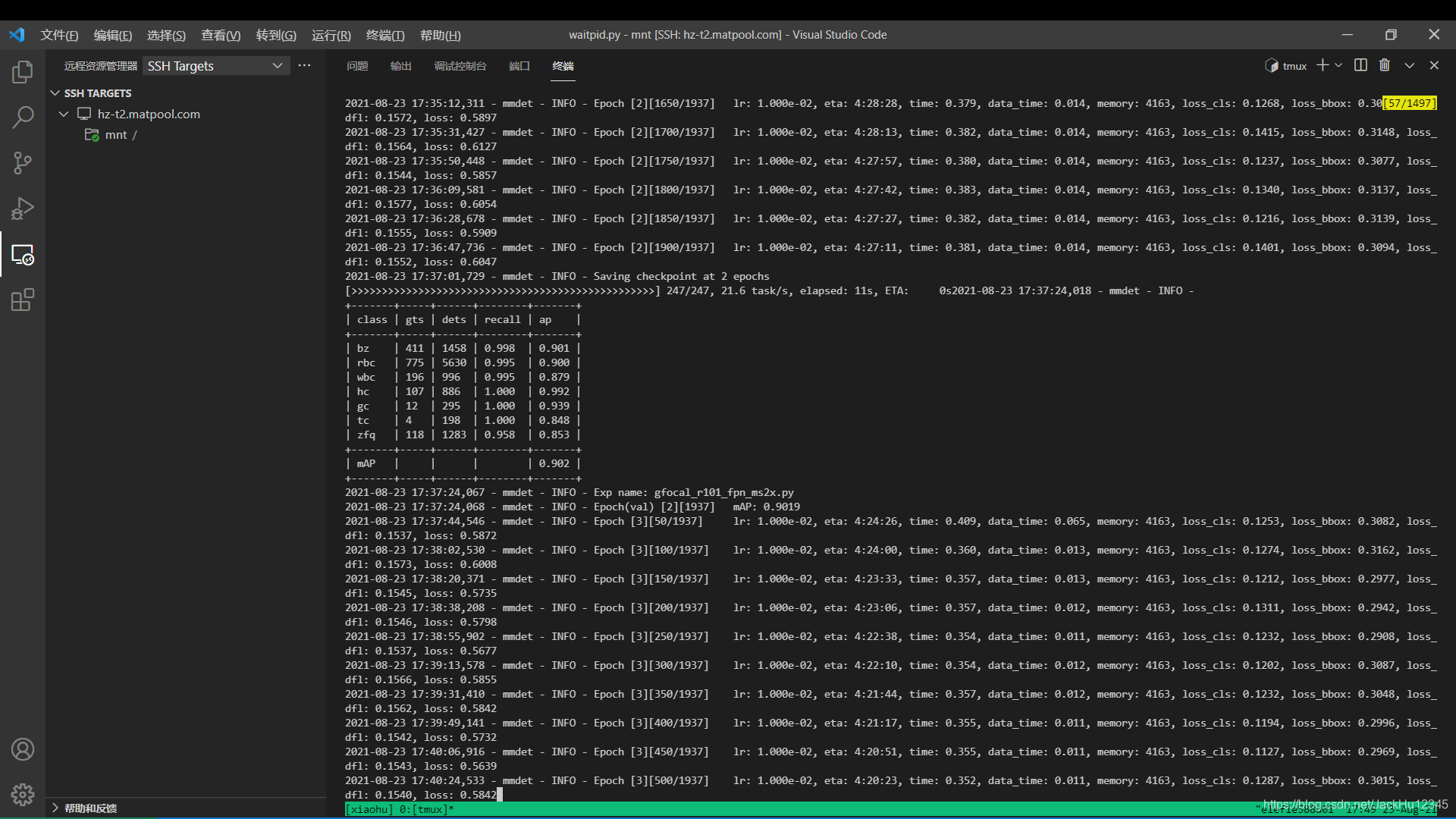Open the Extensions view
The width and height of the screenshot is (1456, 819).
(22, 300)
